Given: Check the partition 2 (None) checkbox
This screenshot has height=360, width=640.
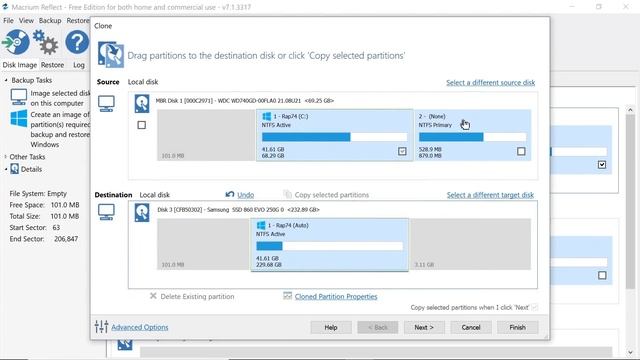Looking at the screenshot, I should [521, 151].
